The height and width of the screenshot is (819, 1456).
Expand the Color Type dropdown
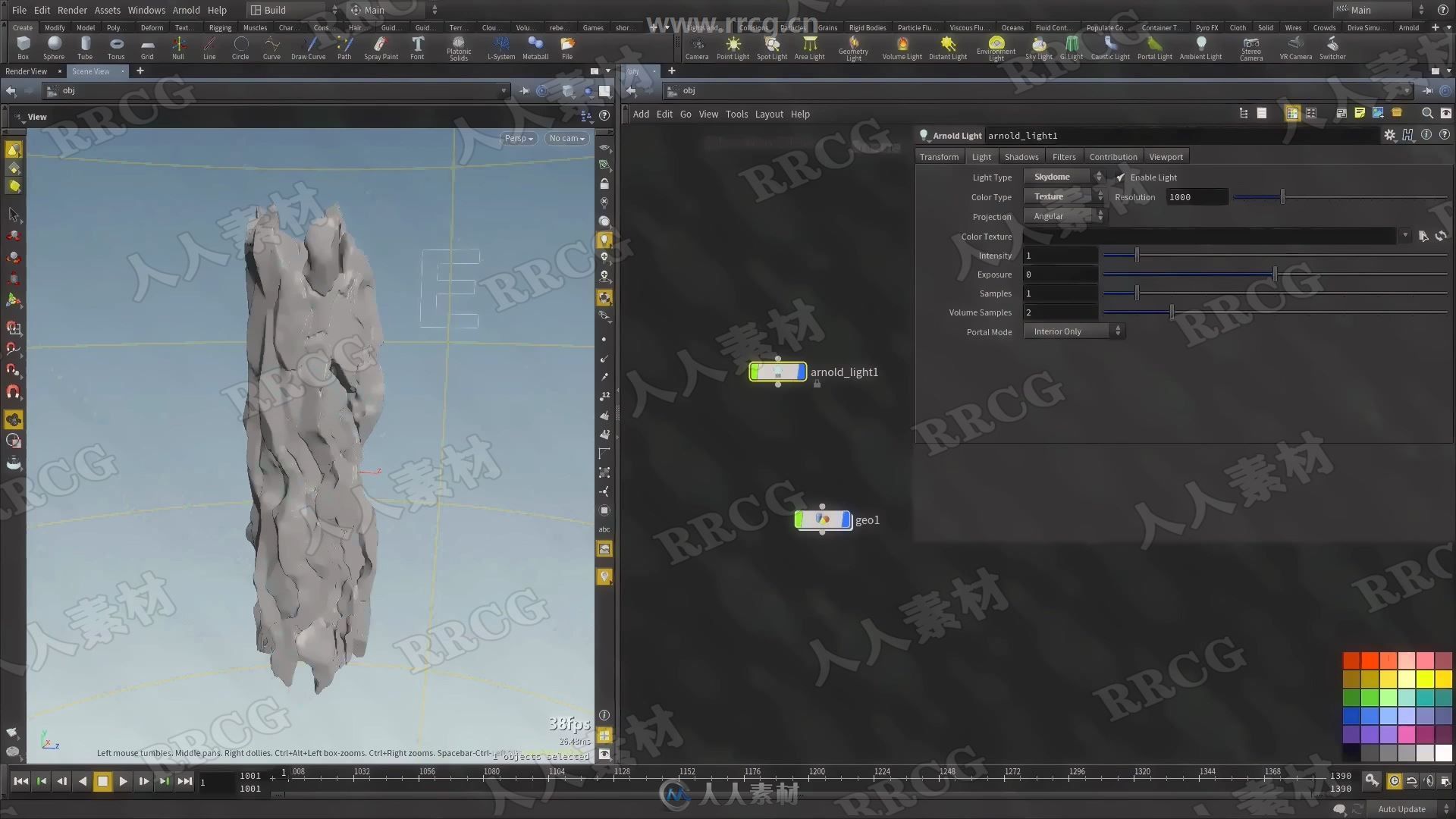[x=1062, y=196]
